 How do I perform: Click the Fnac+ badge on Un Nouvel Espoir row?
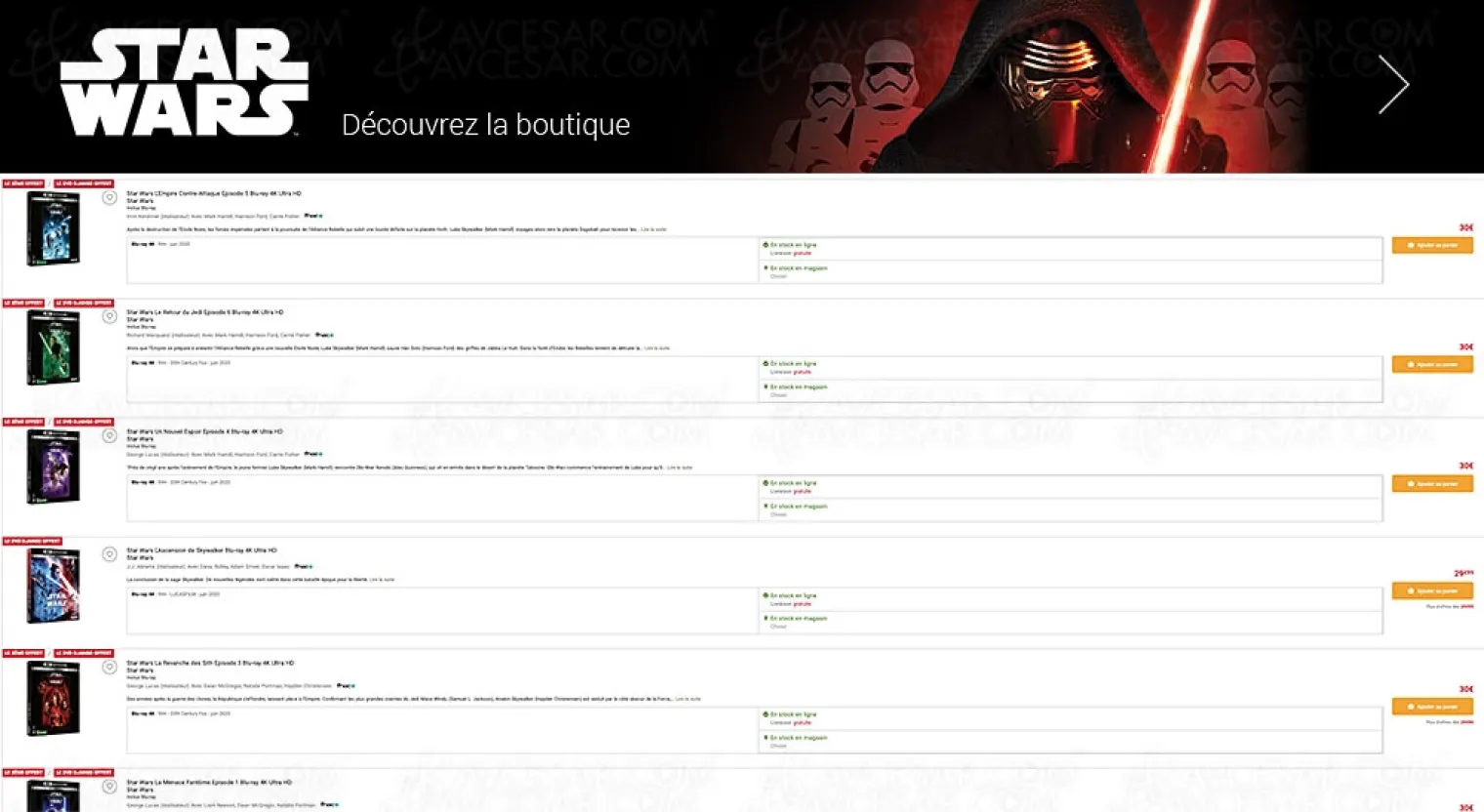(x=313, y=454)
